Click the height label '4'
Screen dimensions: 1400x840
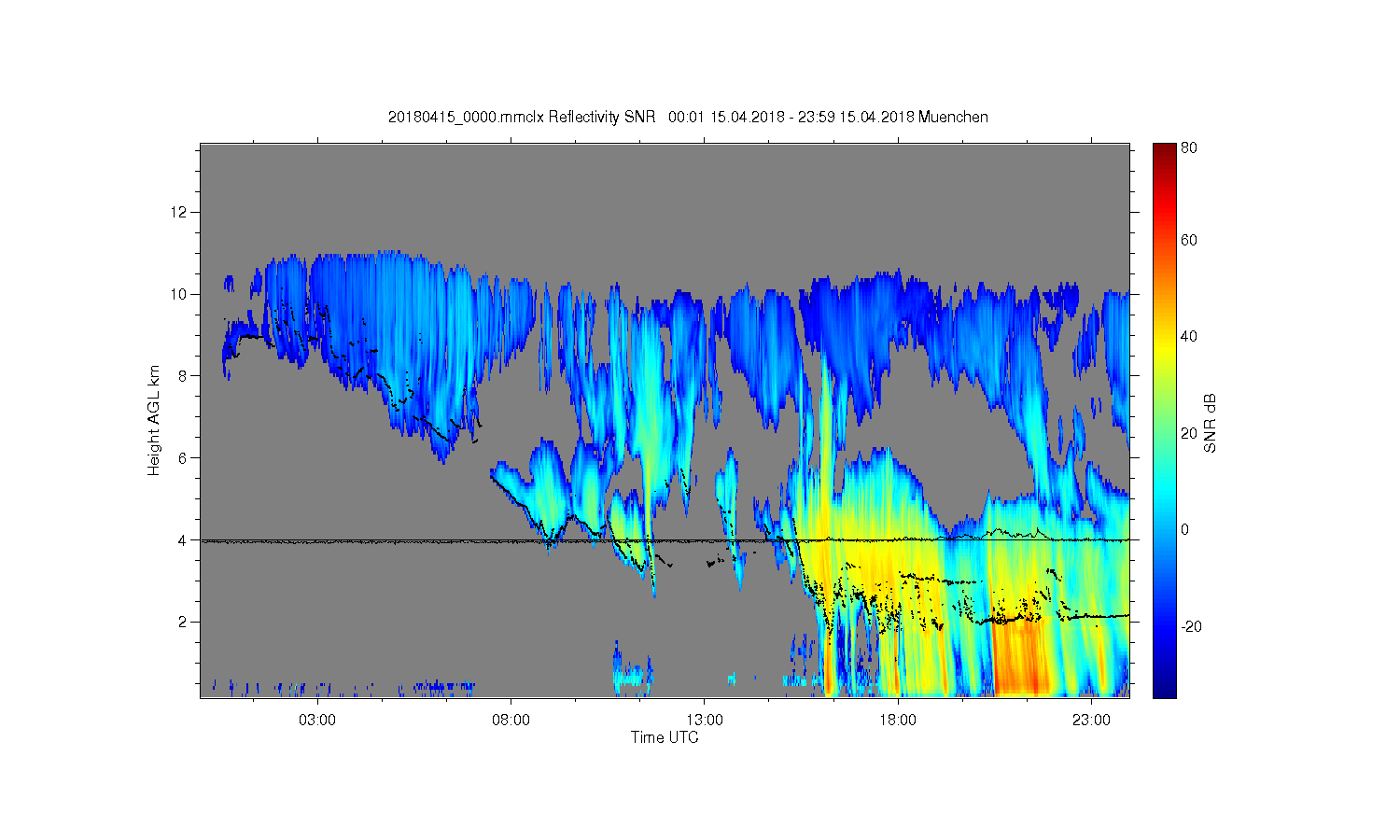pyautogui.click(x=184, y=539)
